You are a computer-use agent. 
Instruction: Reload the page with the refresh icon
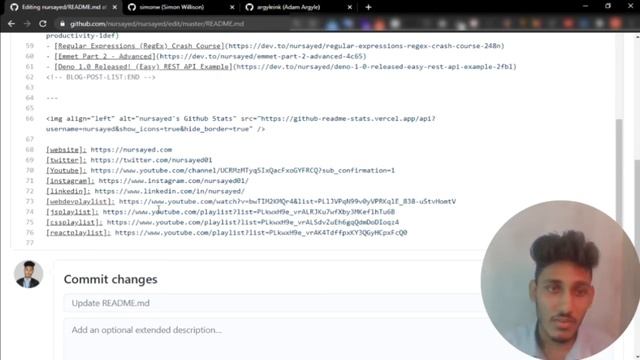(x=43, y=24)
